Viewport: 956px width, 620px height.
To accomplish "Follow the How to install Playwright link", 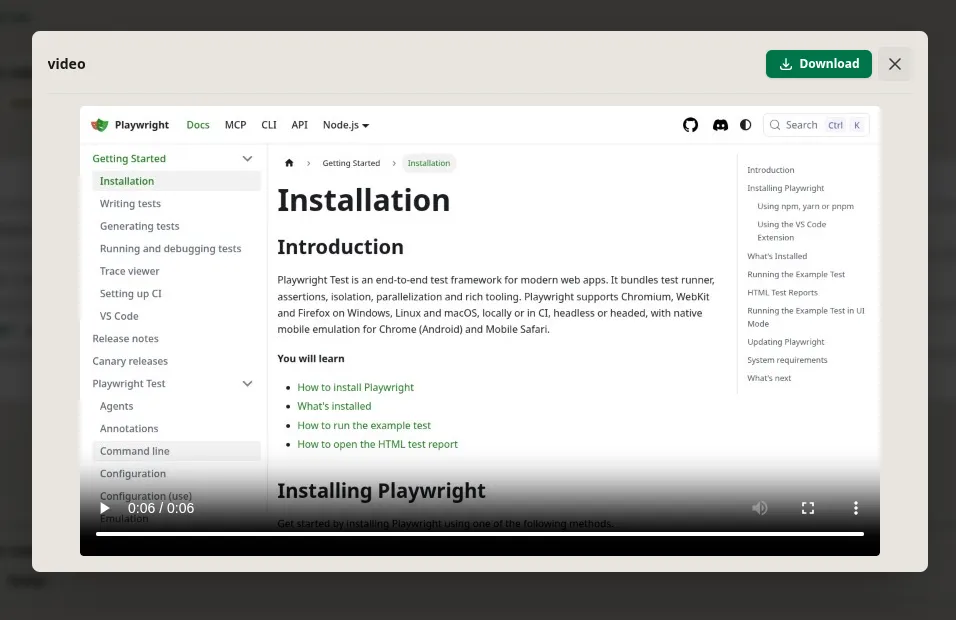I will pyautogui.click(x=355, y=388).
